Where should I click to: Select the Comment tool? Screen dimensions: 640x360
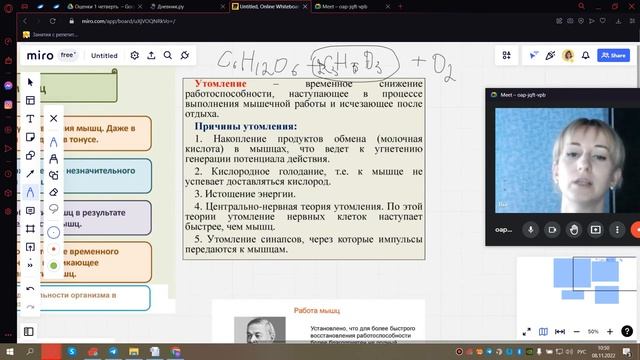coord(30,211)
